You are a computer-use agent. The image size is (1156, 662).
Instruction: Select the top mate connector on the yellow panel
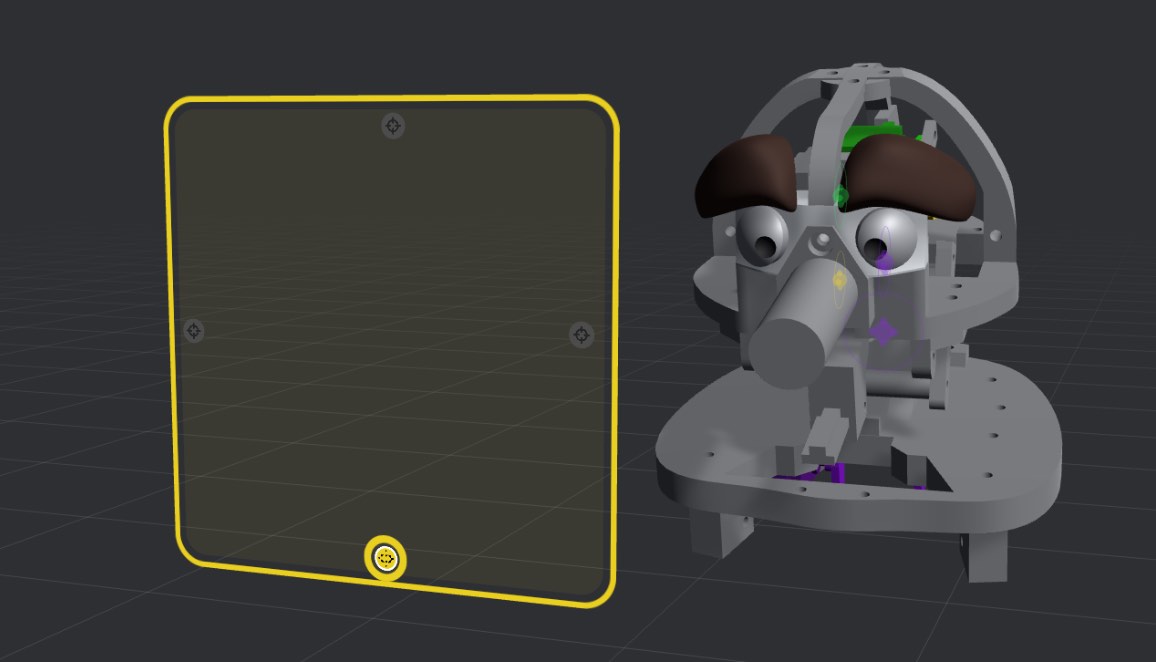coord(393,127)
